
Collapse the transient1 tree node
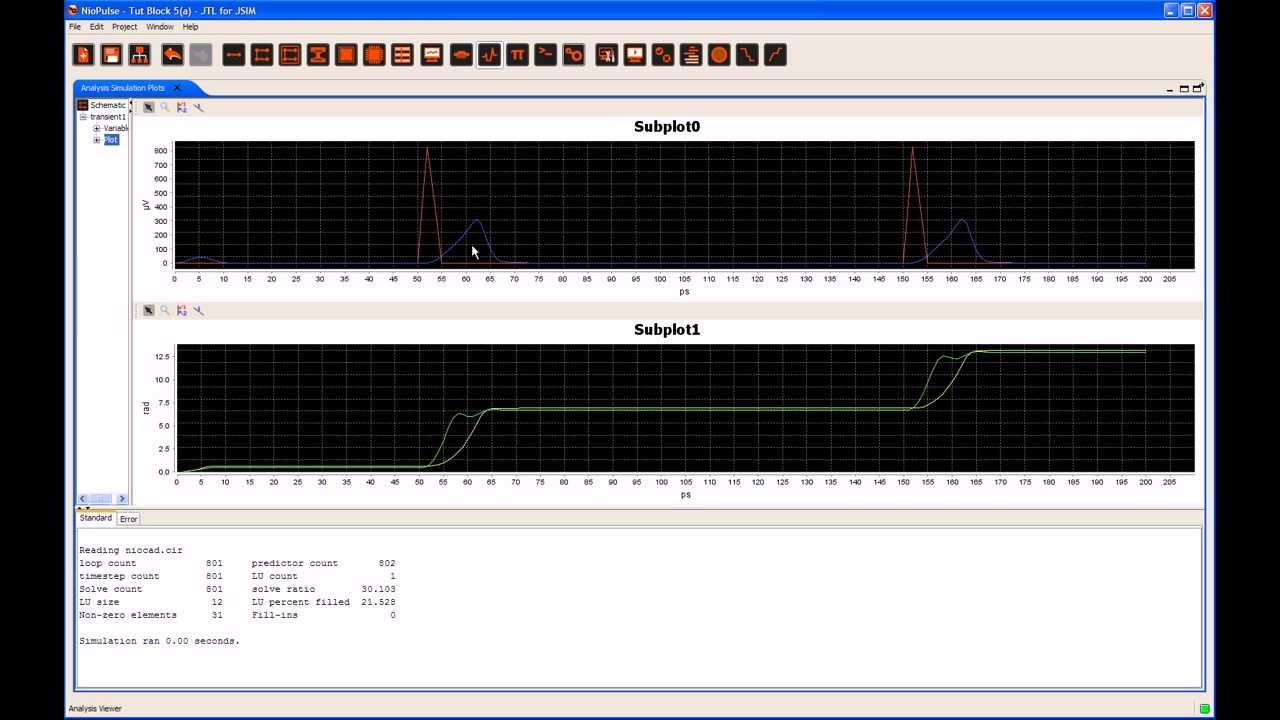[84, 117]
